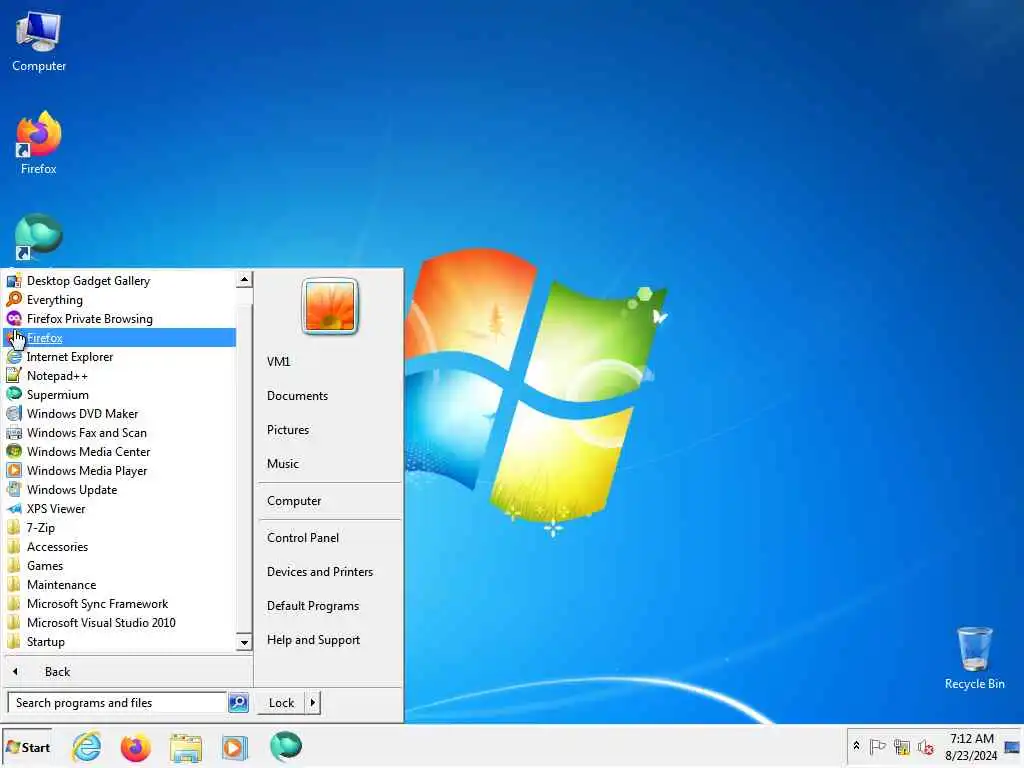1024x768 pixels.
Task: Open Internet Explorer from the taskbar
Action: tap(86, 747)
